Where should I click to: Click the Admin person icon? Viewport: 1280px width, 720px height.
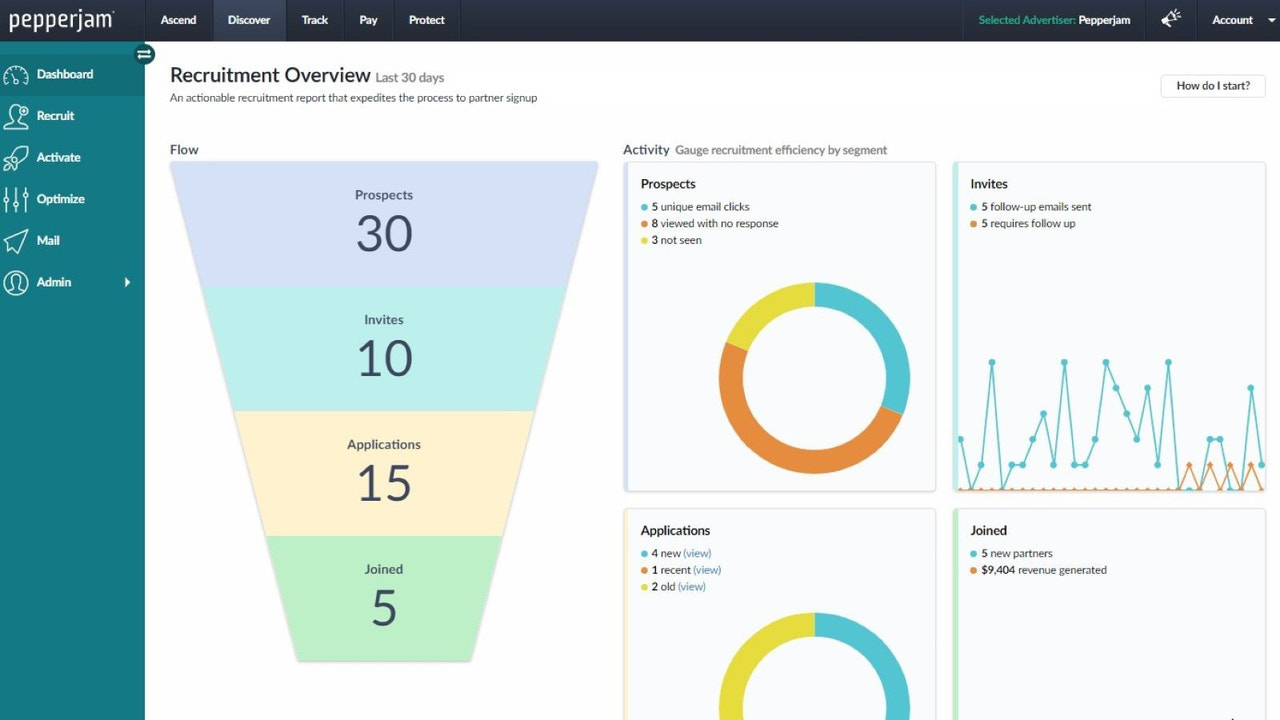tap(17, 282)
